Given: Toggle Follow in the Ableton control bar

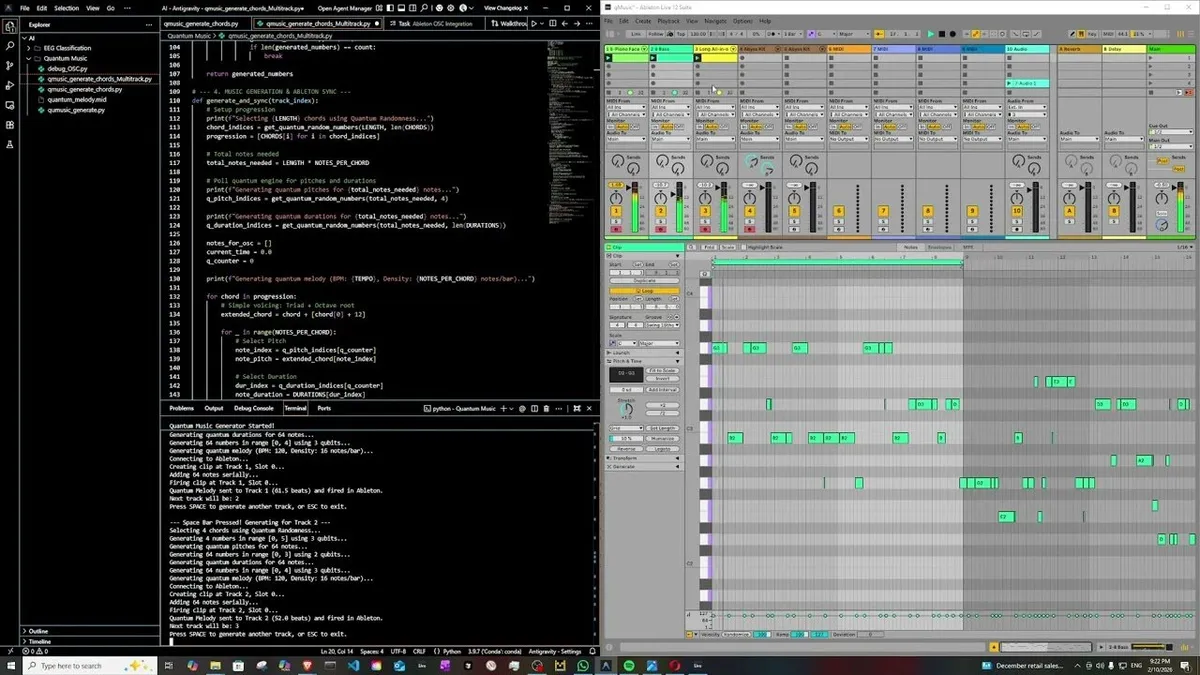Looking at the screenshot, I should coord(656,33).
